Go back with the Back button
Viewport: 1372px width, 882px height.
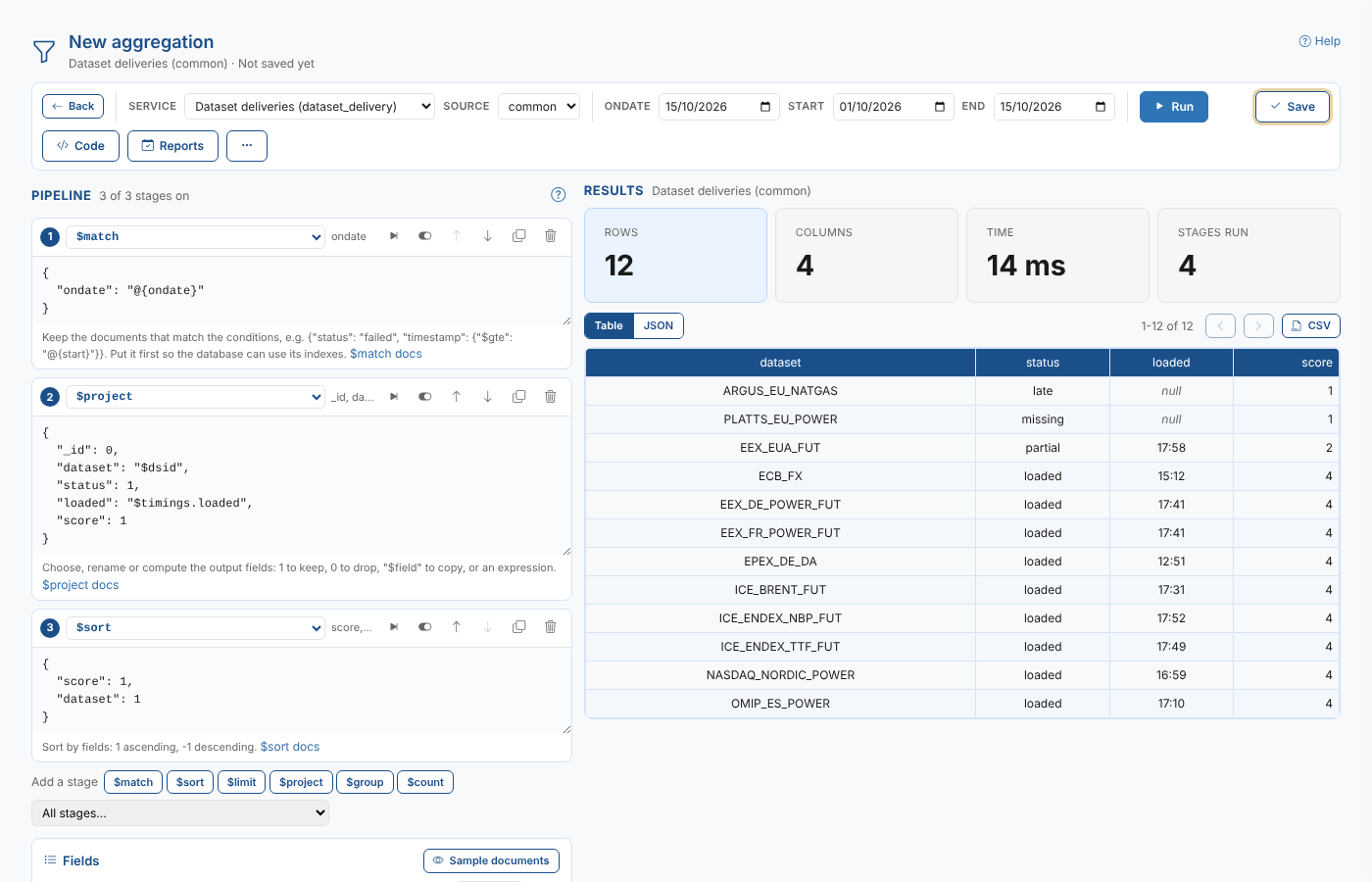coord(73,107)
